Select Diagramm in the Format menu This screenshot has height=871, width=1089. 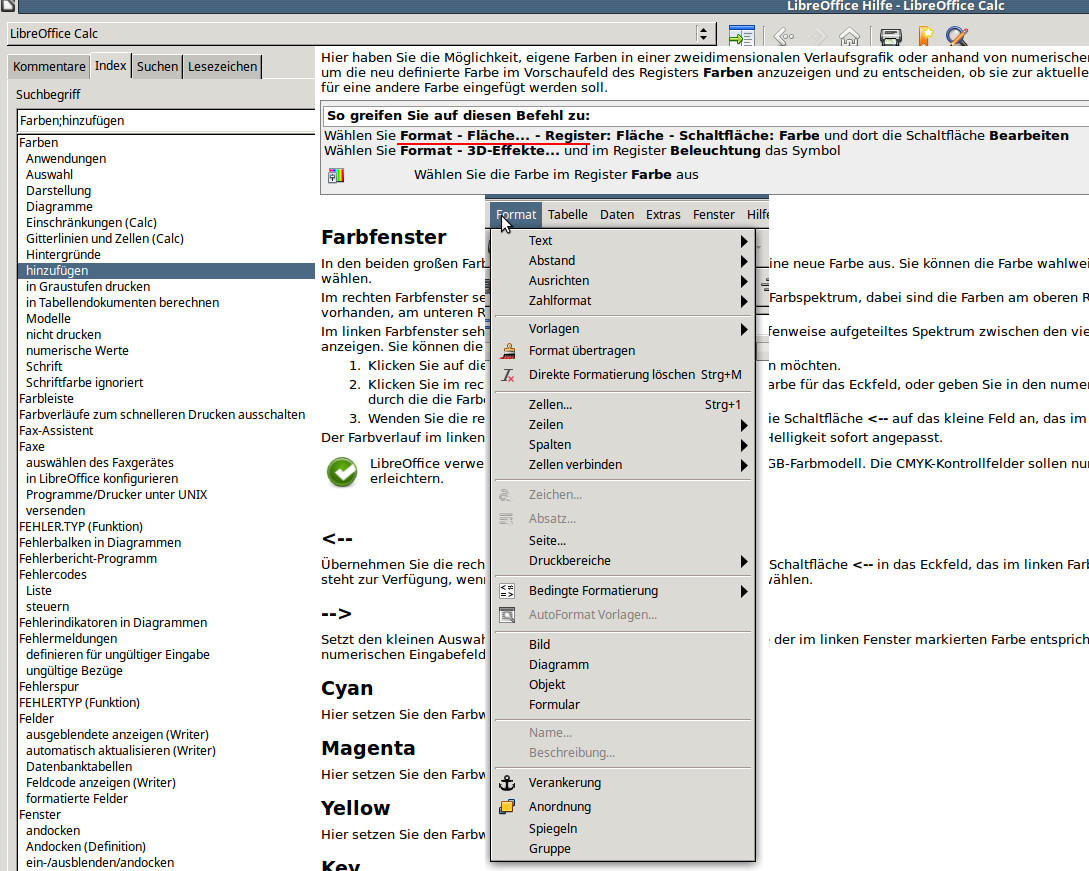(623, 665)
